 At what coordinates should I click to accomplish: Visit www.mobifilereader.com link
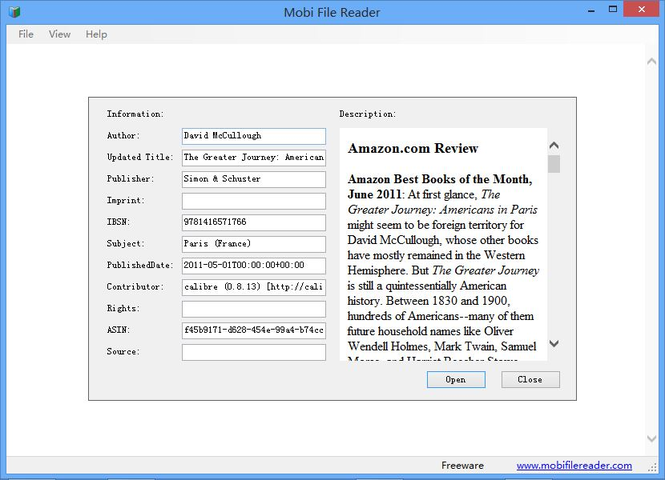click(x=574, y=466)
